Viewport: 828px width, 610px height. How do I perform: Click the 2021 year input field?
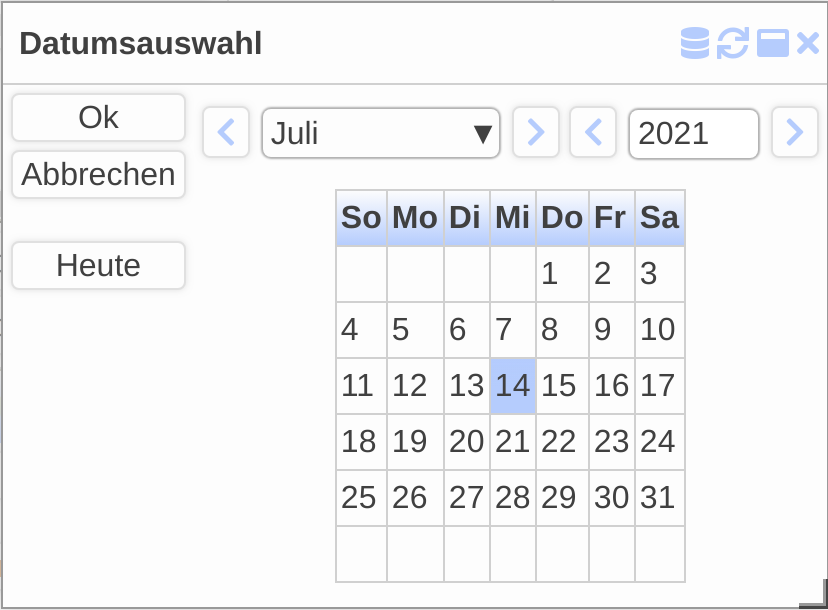[x=694, y=134]
